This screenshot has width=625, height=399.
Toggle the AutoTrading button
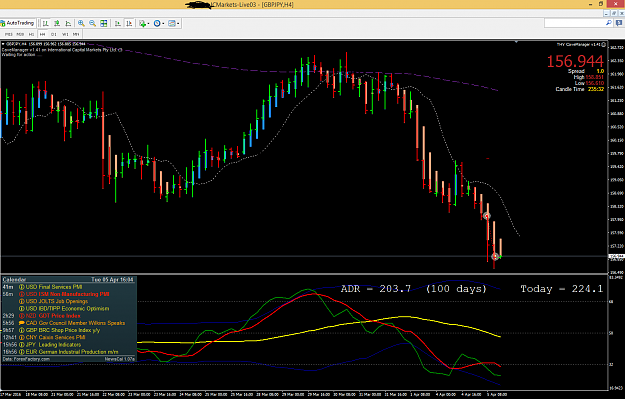point(18,24)
